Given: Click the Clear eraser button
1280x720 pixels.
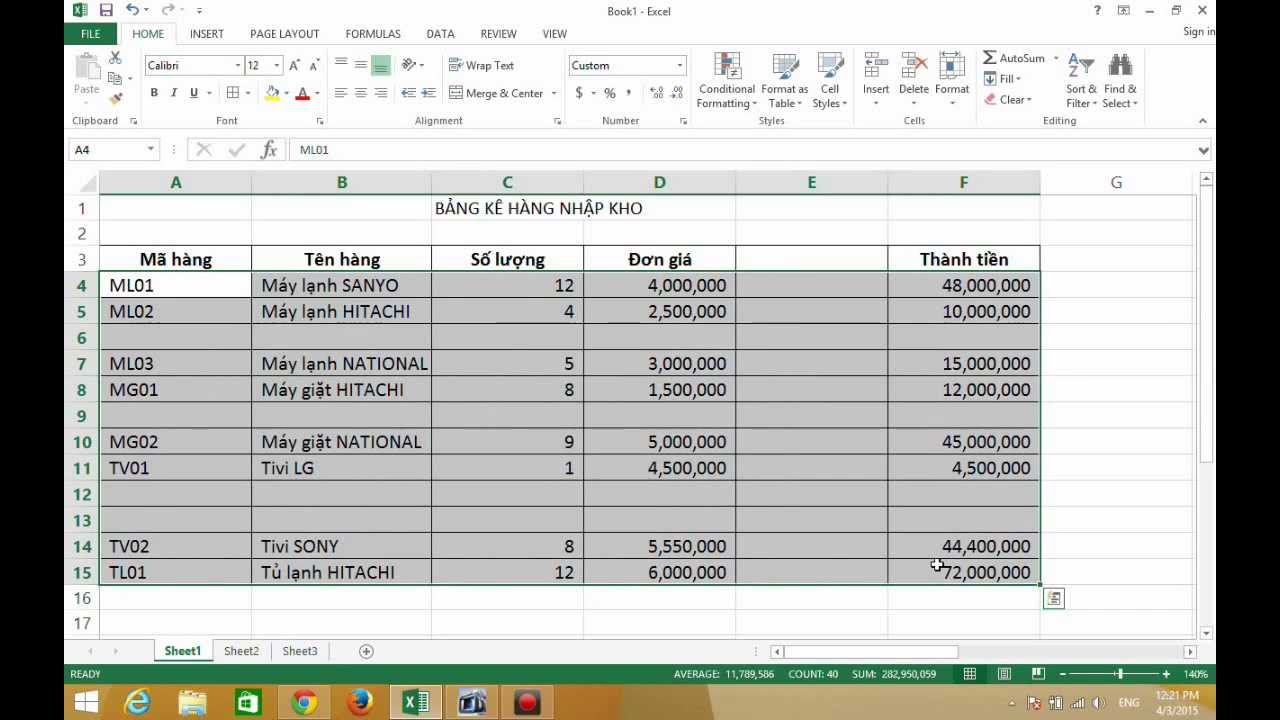Looking at the screenshot, I should (1007, 99).
